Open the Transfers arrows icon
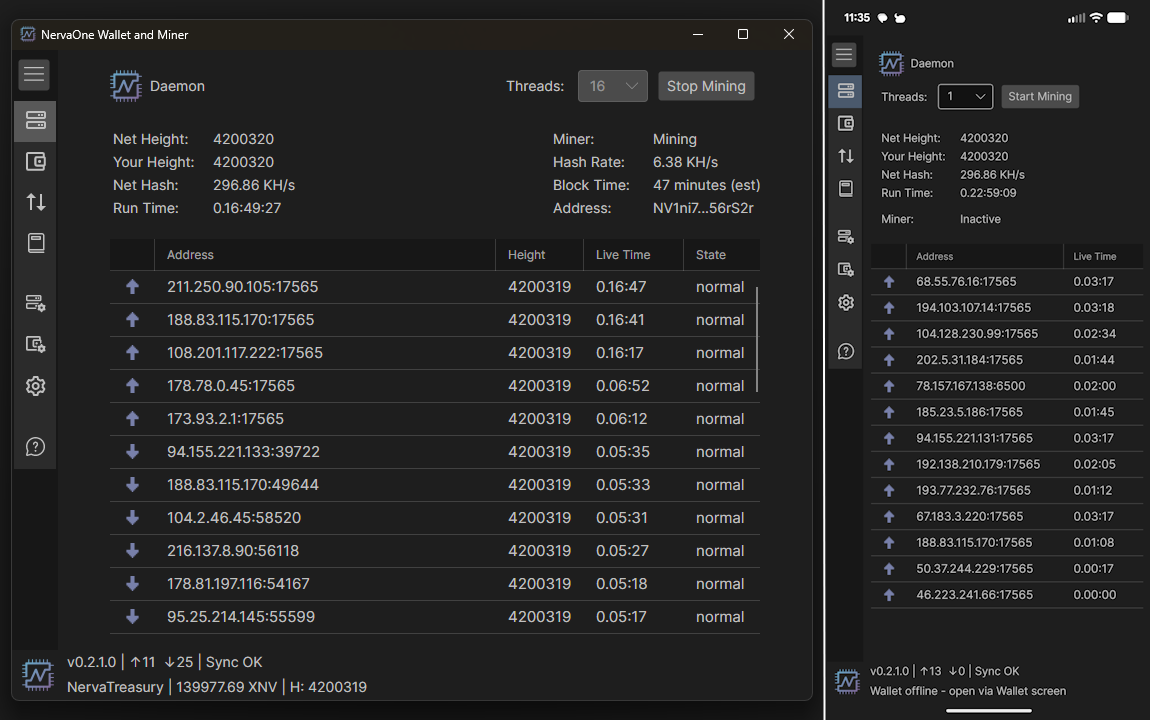Image resolution: width=1150 pixels, height=720 pixels. 34,202
